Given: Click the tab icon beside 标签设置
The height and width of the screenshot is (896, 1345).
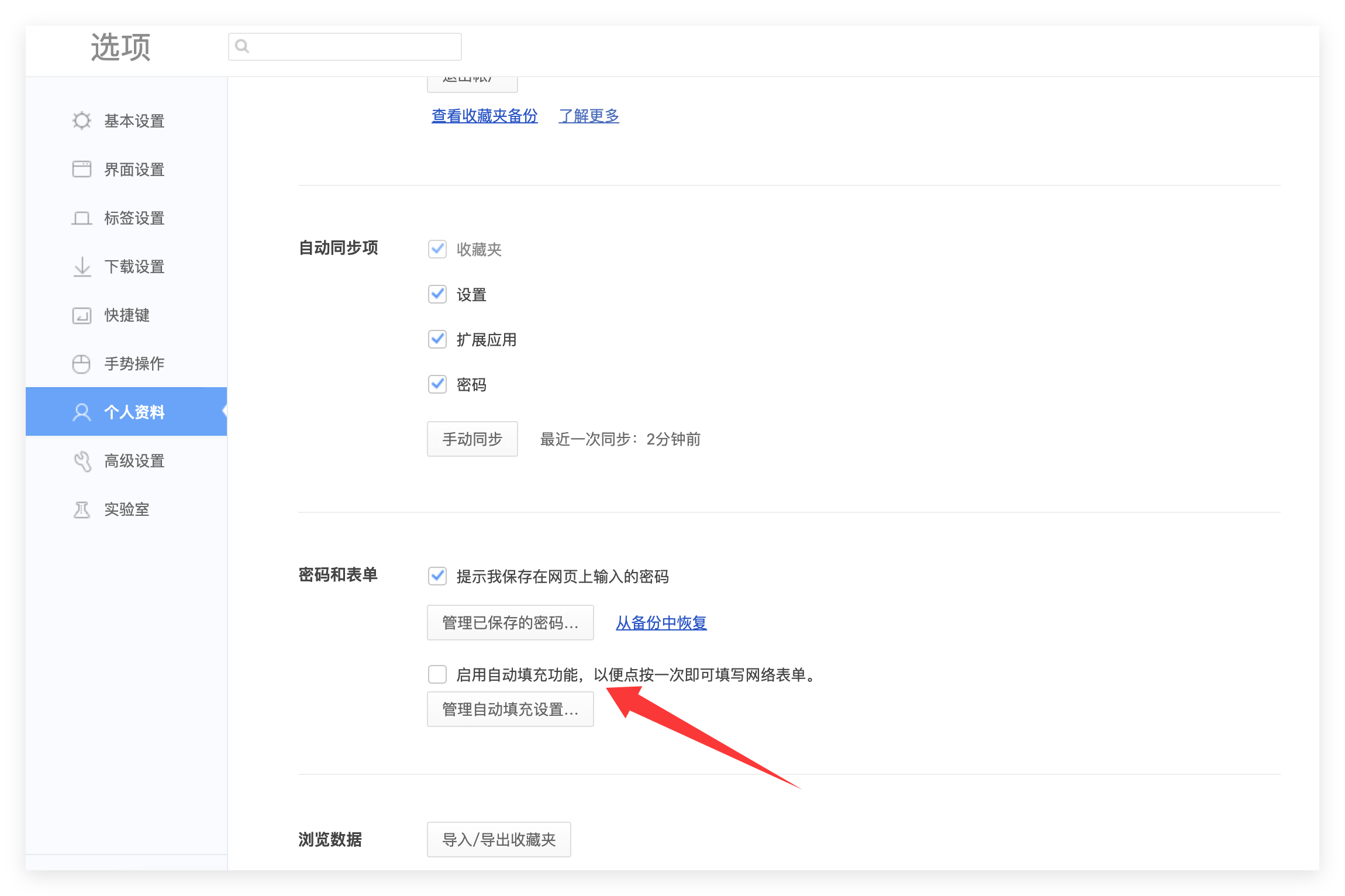Looking at the screenshot, I should (x=82, y=218).
